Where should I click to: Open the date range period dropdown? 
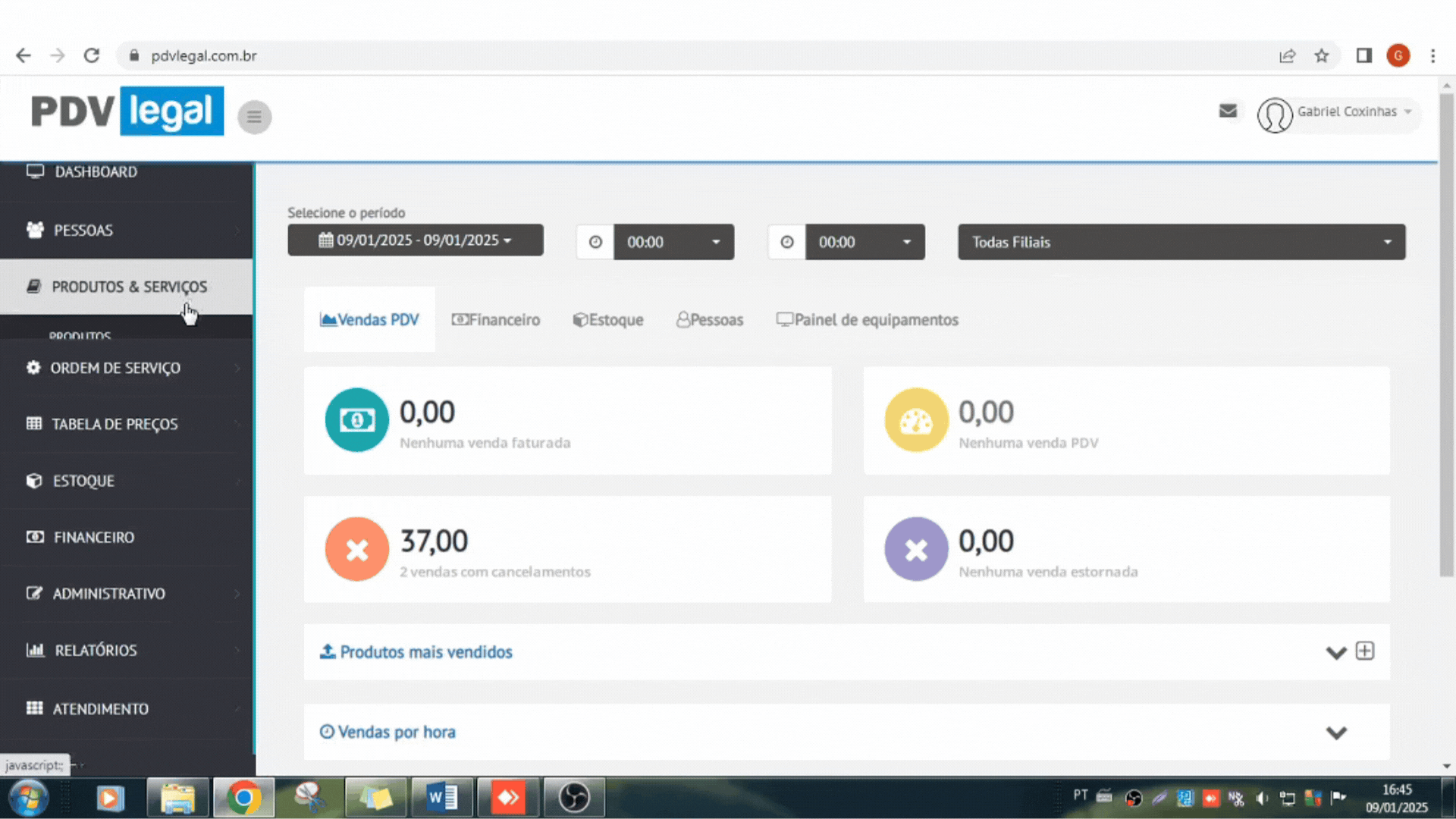click(415, 240)
